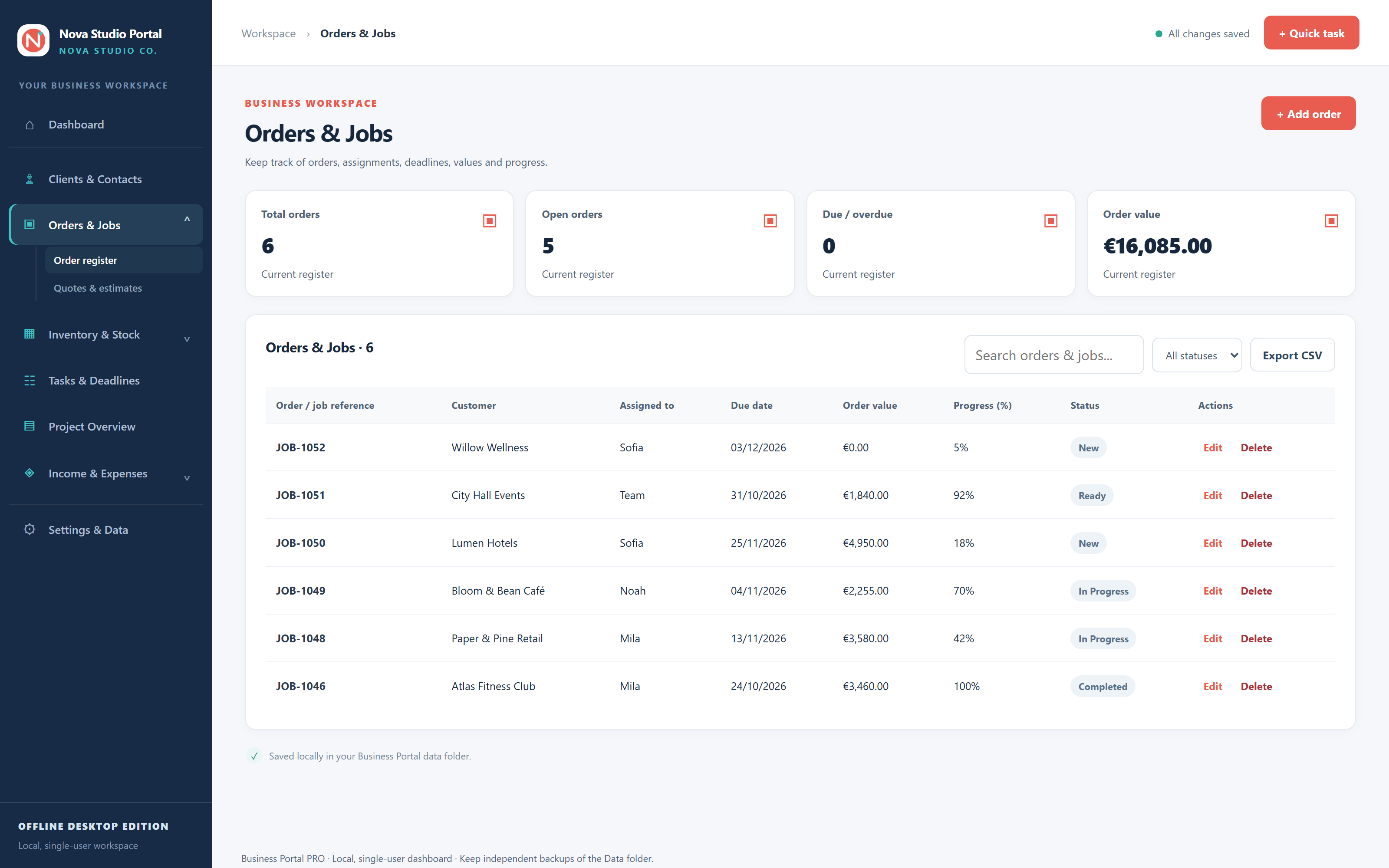Click the New status badge for JOB-1052
Image resolution: width=1389 pixels, height=868 pixels.
coord(1088,447)
